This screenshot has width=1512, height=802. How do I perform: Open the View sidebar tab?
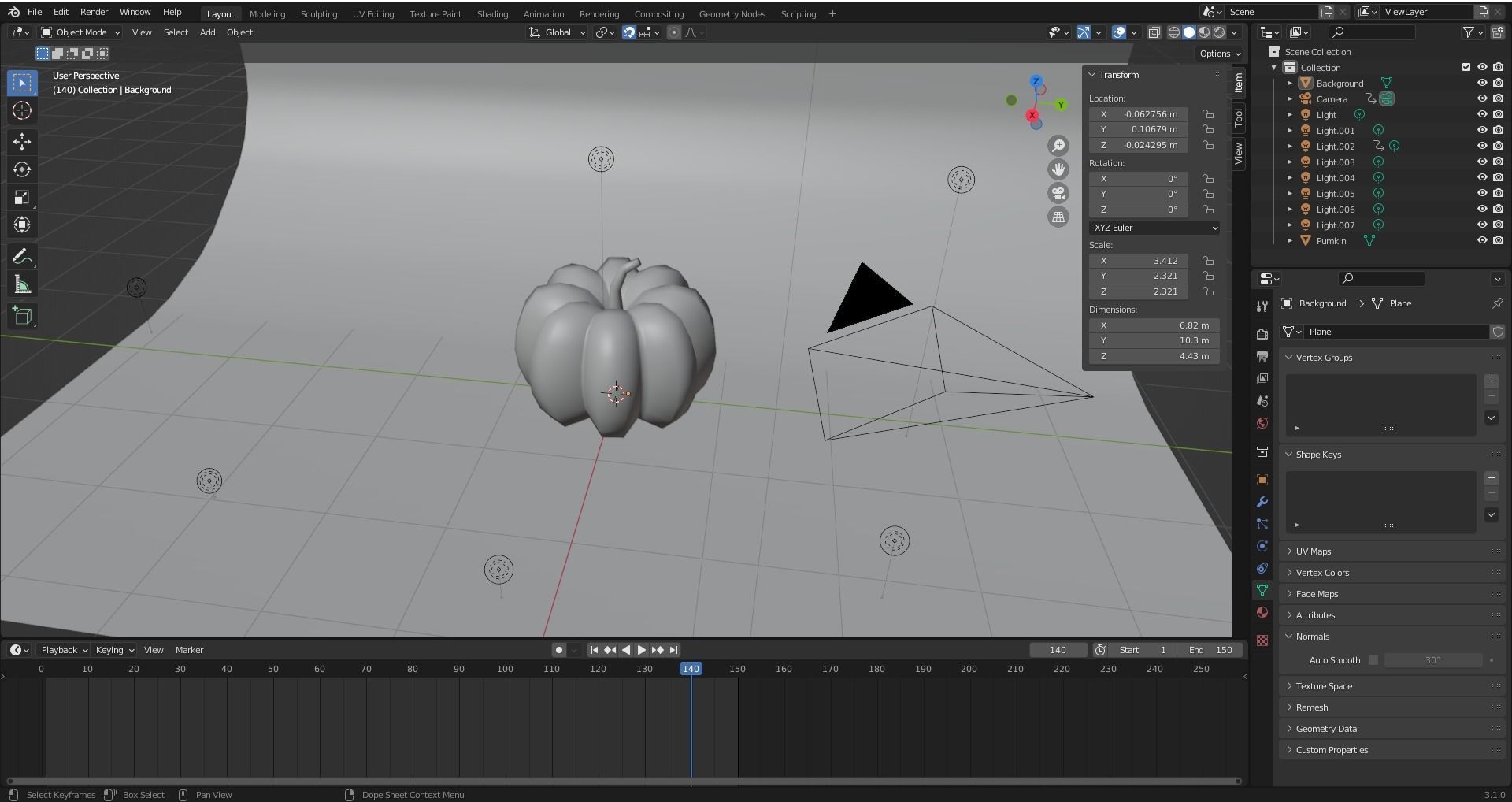pos(1239,154)
